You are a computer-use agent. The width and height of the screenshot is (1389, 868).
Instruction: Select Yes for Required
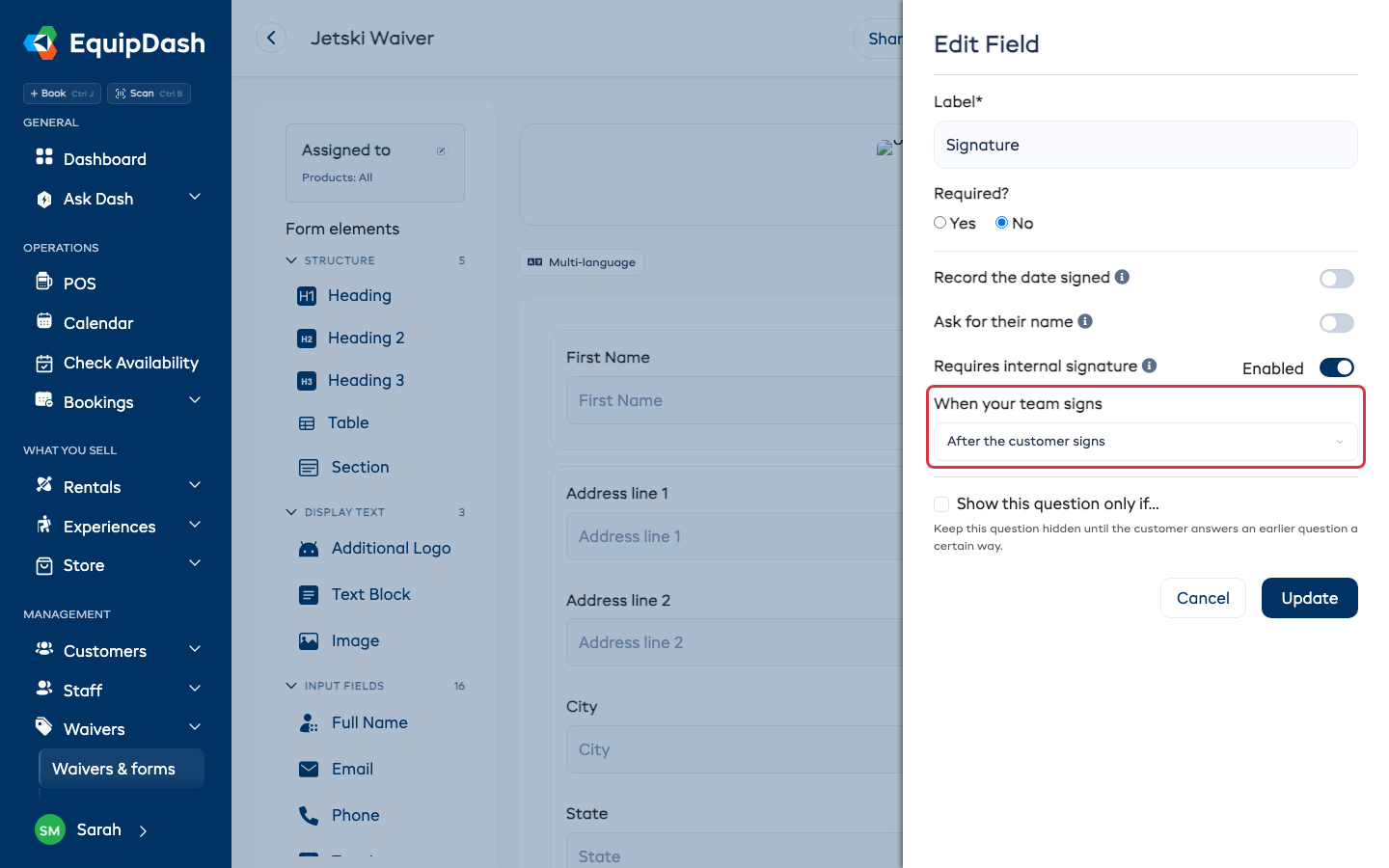[x=940, y=223]
